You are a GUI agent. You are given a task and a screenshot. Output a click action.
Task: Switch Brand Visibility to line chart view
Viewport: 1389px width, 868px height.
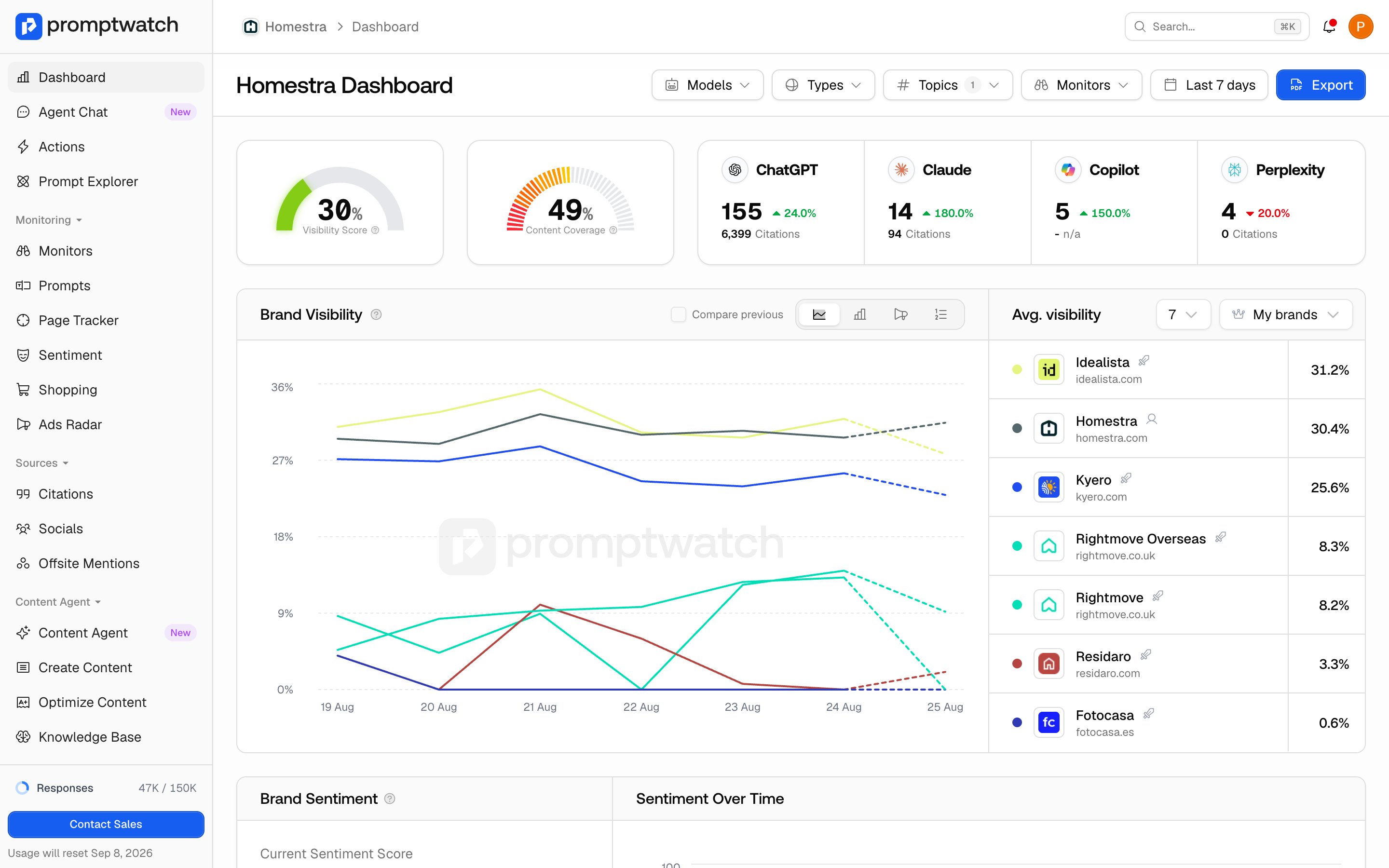pyautogui.click(x=819, y=314)
